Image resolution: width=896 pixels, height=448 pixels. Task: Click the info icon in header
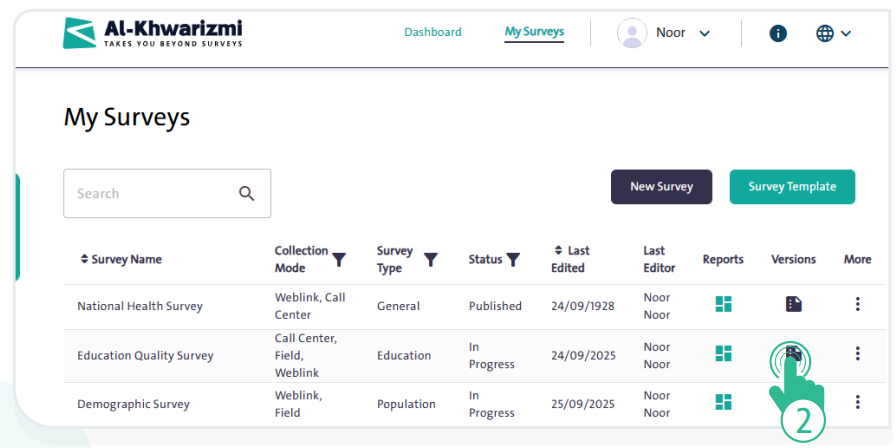click(x=778, y=33)
